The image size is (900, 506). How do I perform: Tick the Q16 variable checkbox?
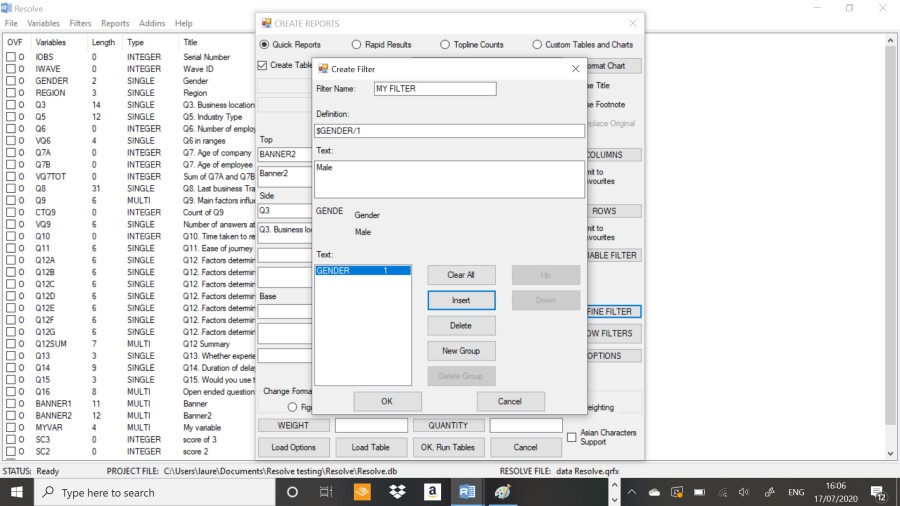[11, 392]
